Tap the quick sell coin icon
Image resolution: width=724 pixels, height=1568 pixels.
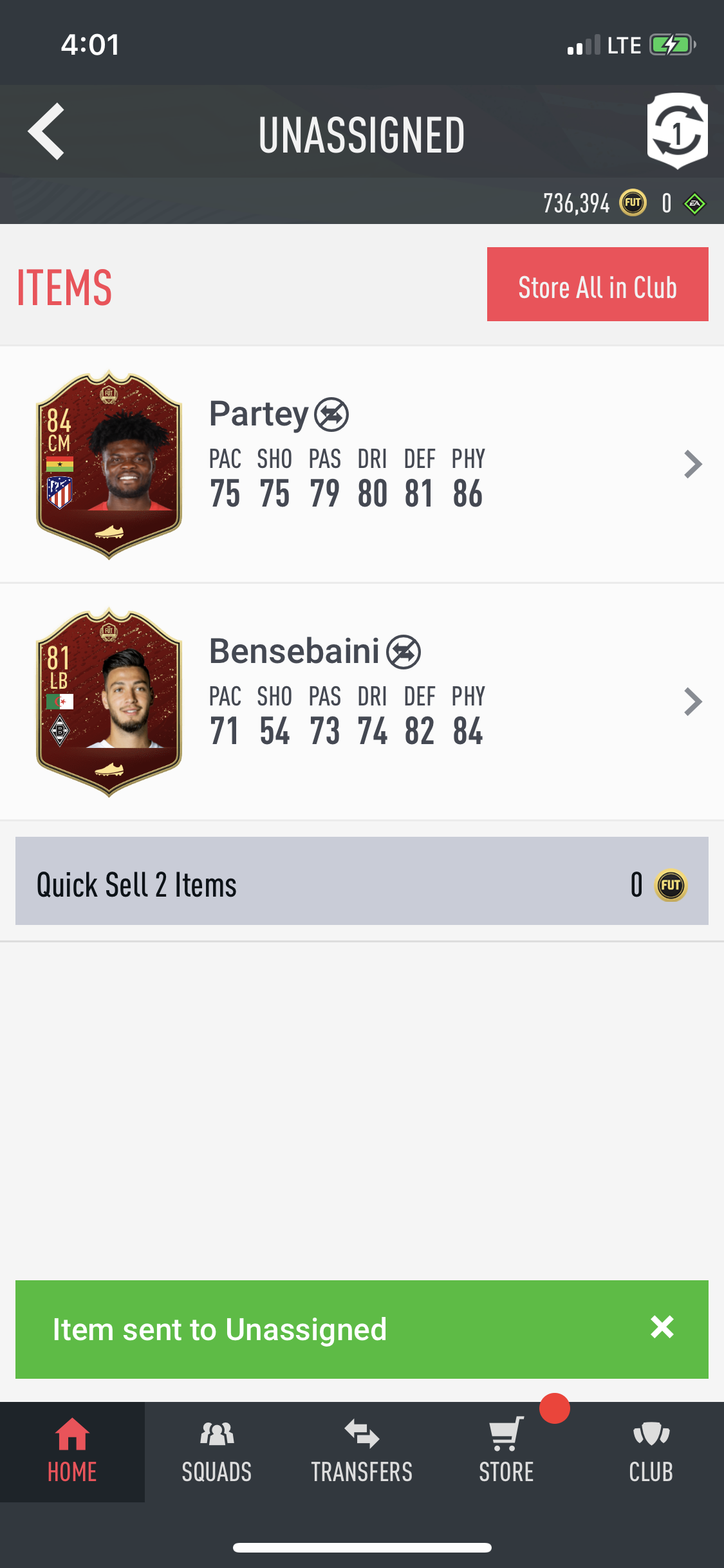click(x=671, y=885)
